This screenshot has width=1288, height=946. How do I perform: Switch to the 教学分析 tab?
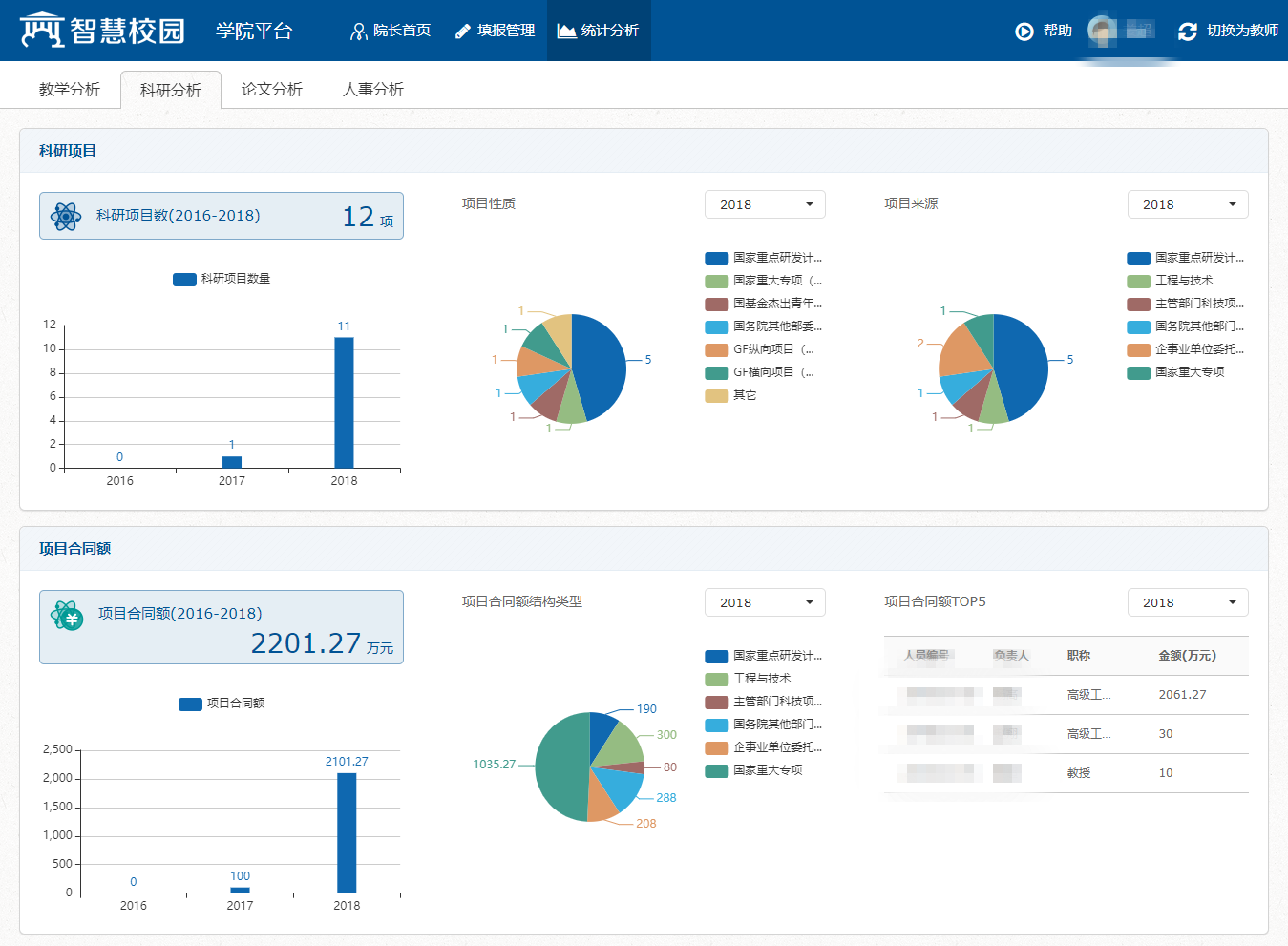[x=70, y=90]
